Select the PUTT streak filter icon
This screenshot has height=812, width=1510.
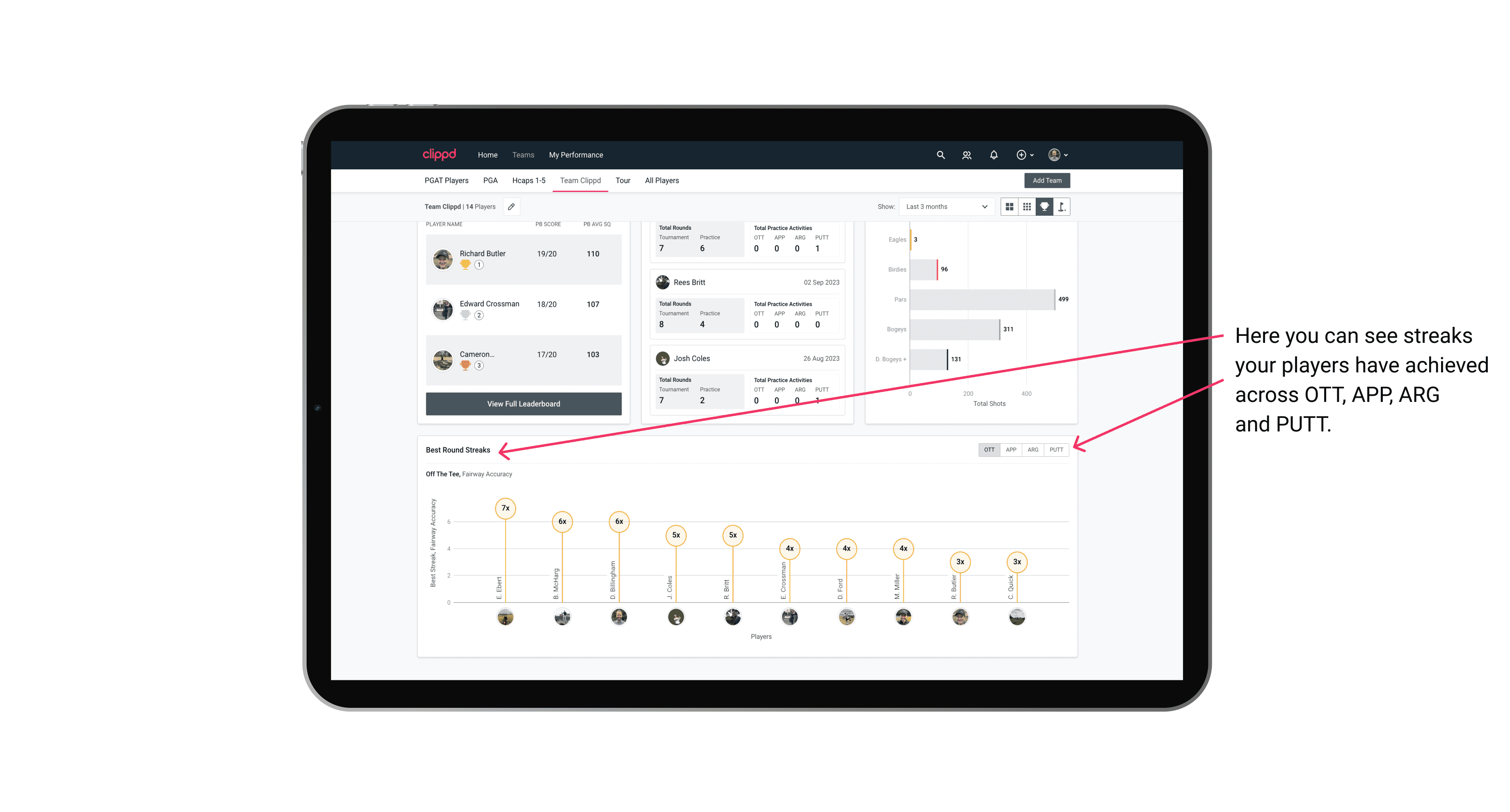coord(1057,449)
